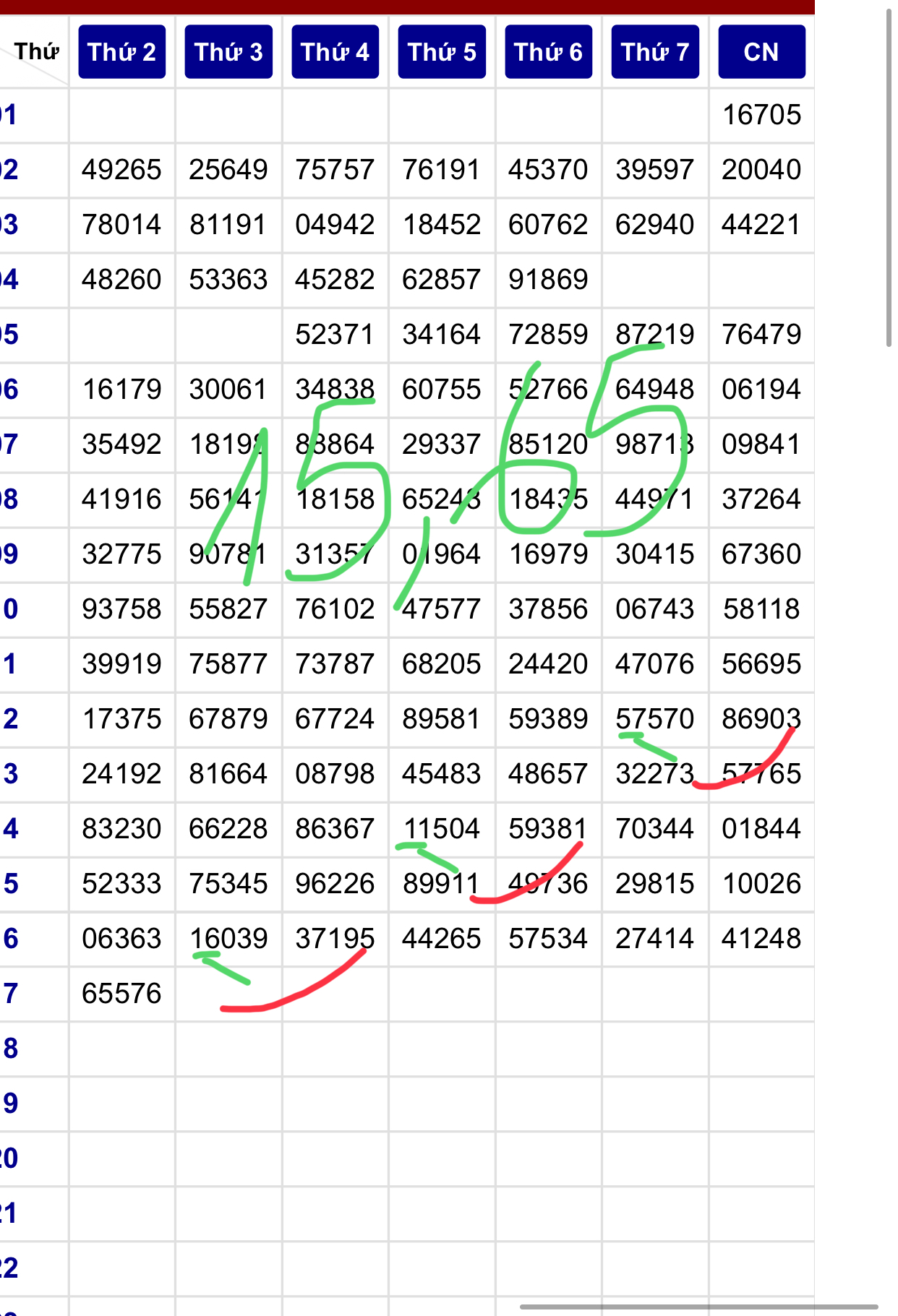Select the cell 35492

[x=121, y=444]
